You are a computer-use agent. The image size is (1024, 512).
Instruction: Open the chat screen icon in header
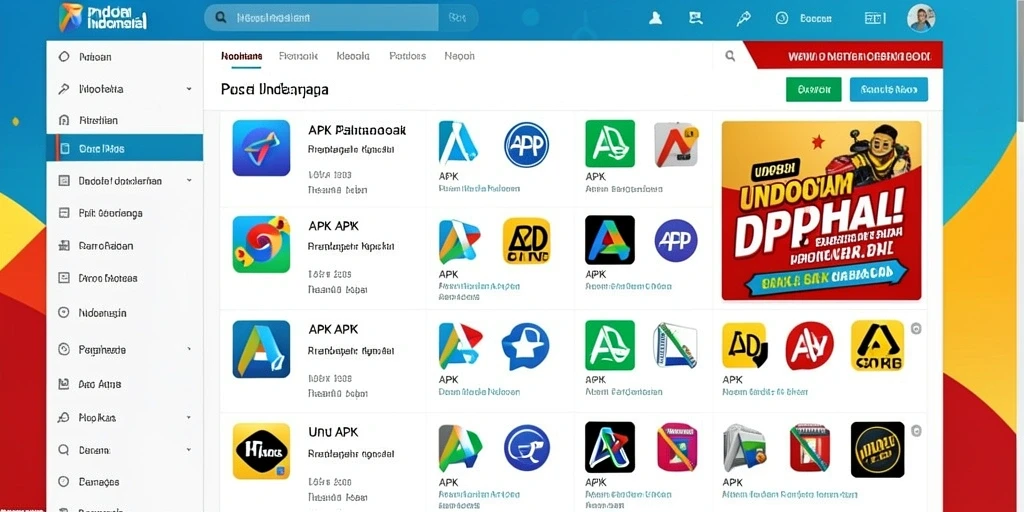(696, 18)
